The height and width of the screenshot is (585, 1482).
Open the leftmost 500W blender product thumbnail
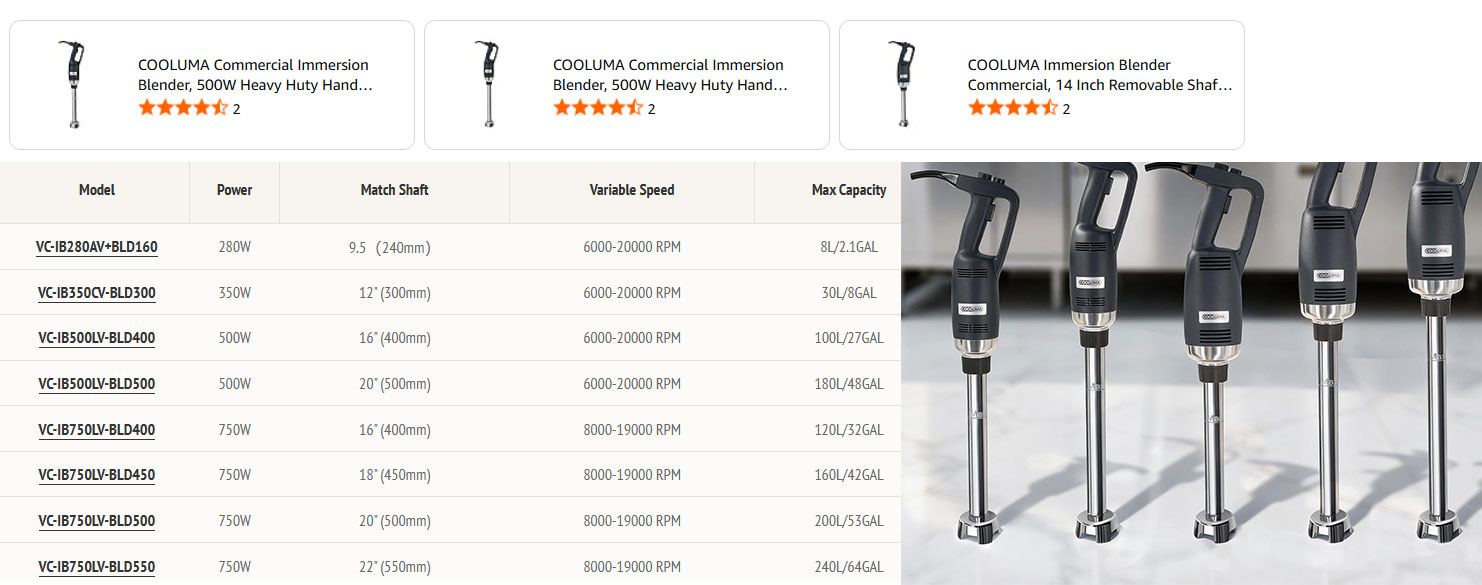75,84
